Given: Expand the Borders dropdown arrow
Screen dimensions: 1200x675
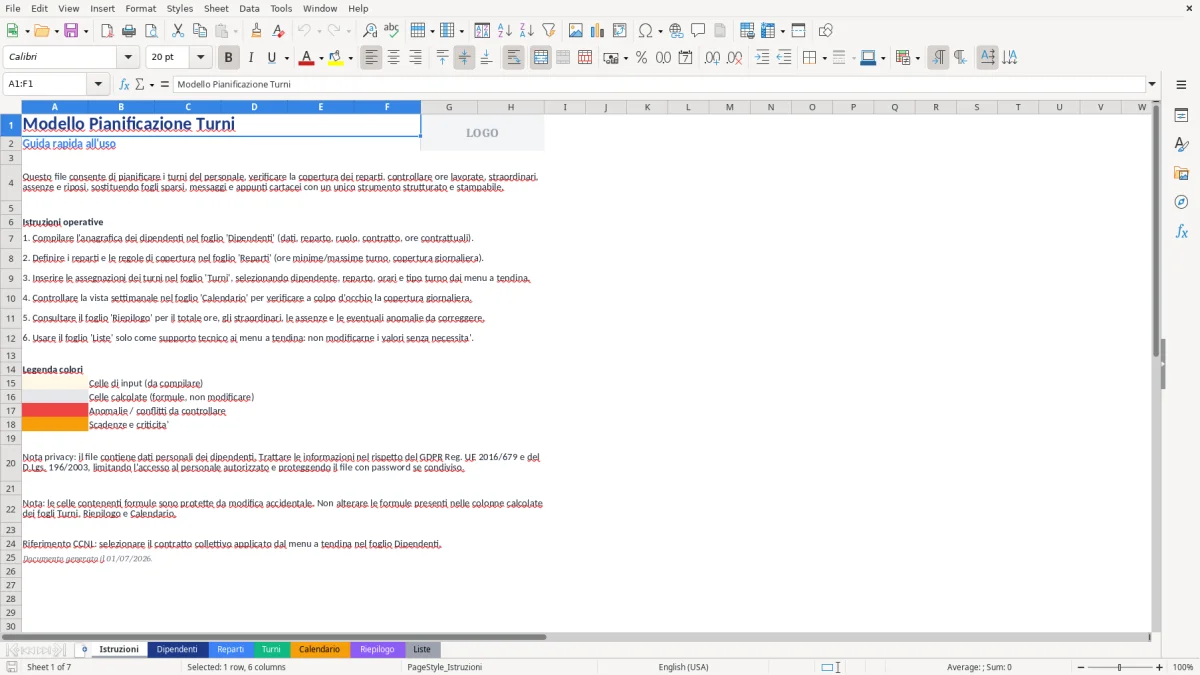Looking at the screenshot, I should pyautogui.click(x=824, y=58).
